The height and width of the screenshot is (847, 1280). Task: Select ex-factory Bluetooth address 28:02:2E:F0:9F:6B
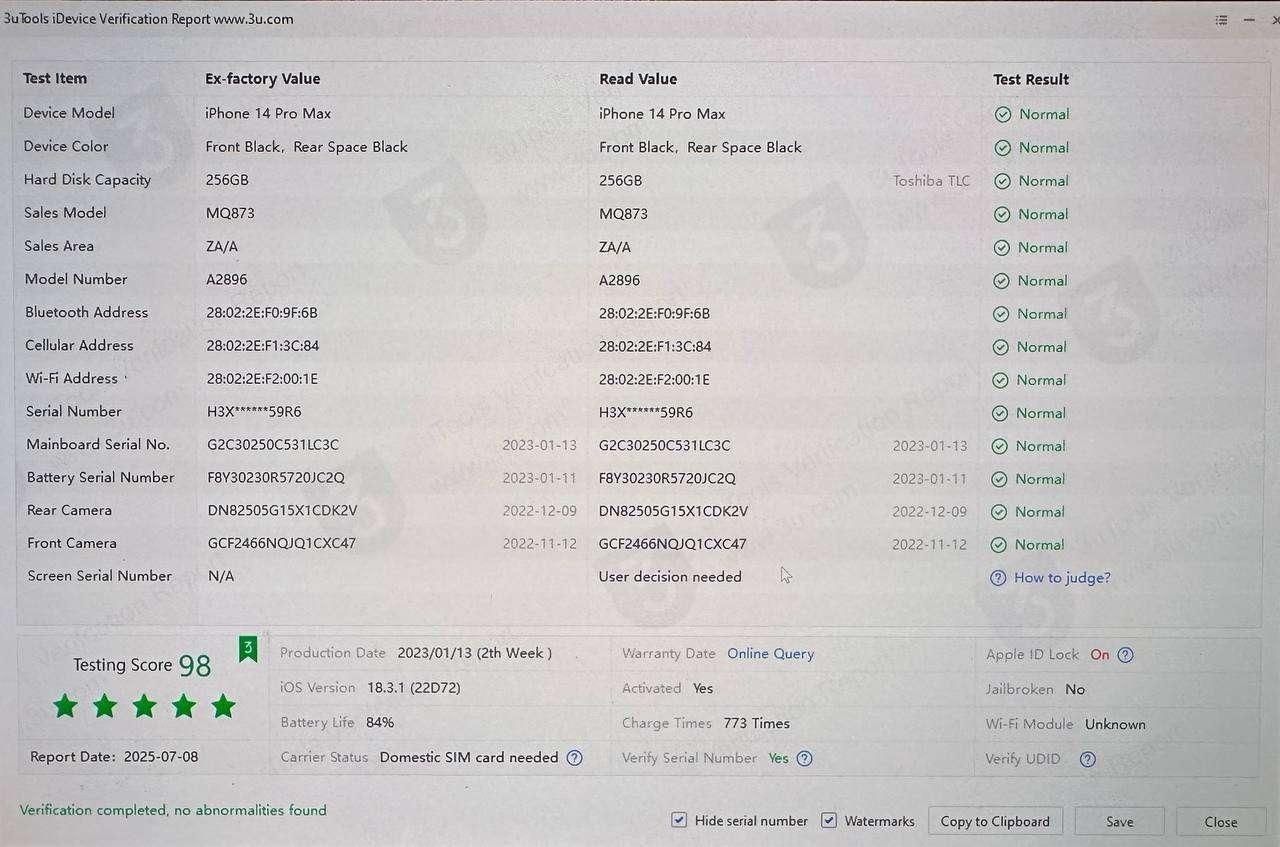[x=262, y=313]
